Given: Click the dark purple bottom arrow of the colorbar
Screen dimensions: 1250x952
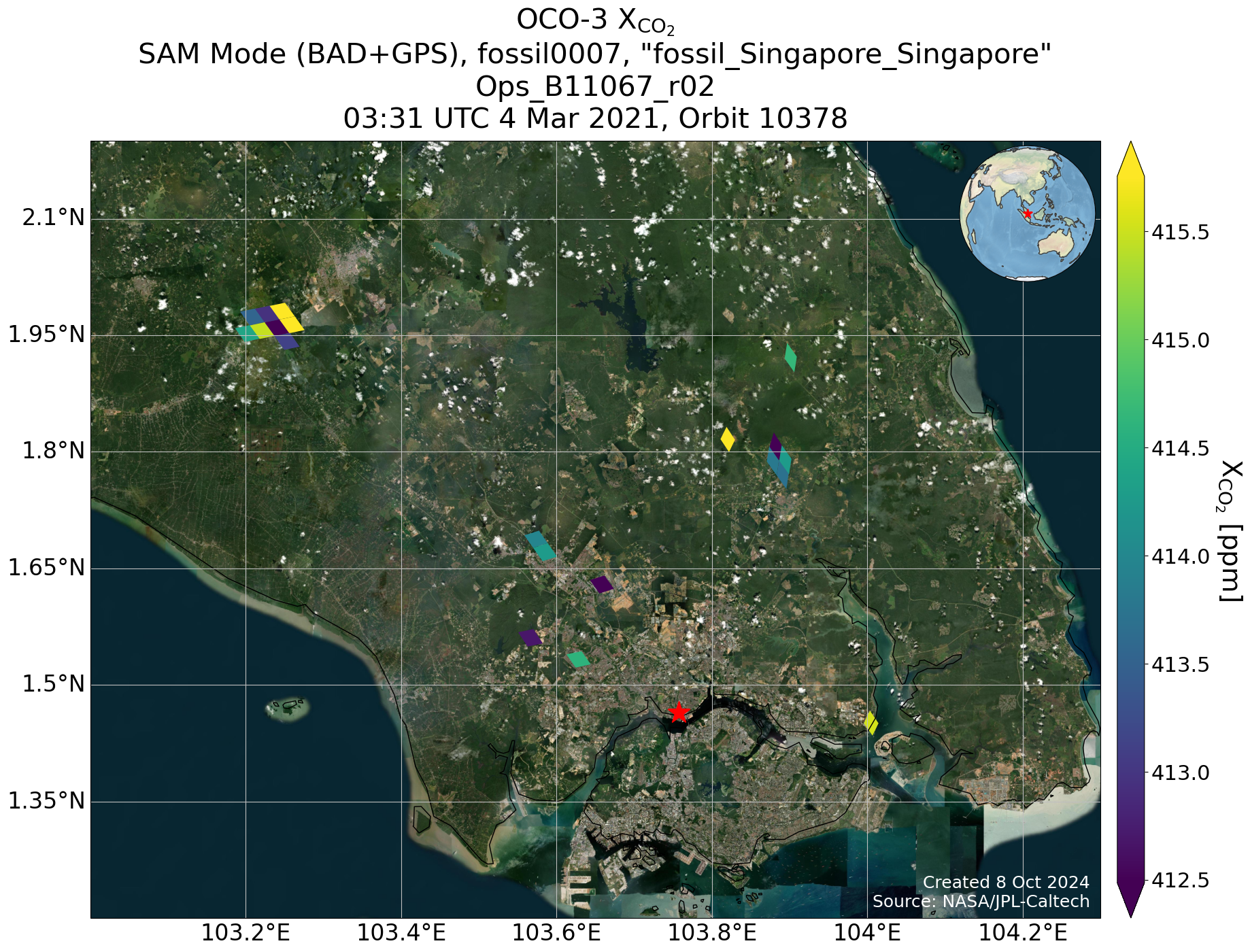Looking at the screenshot, I should click(x=1130, y=900).
